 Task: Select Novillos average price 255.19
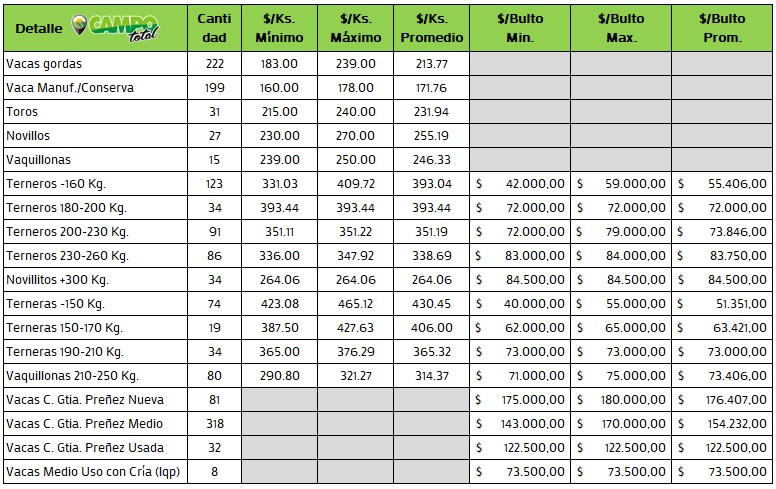(x=431, y=135)
